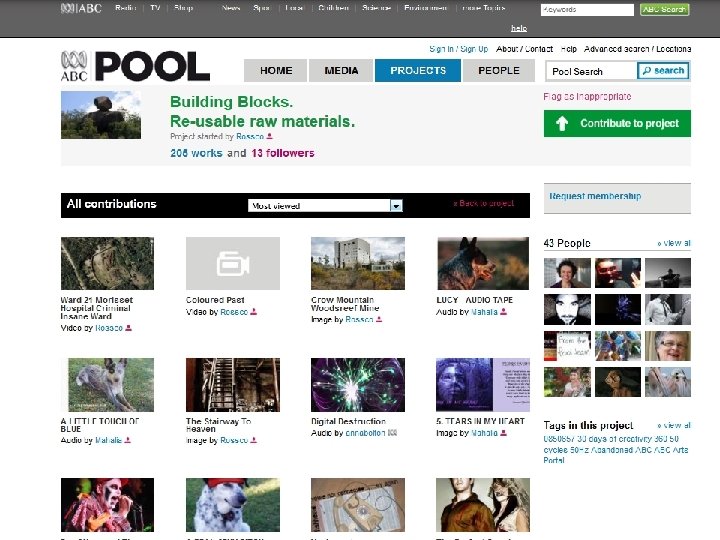Open 5. Tears In My Heart thumbnail
Screen dimensions: 720x540
(x=483, y=385)
